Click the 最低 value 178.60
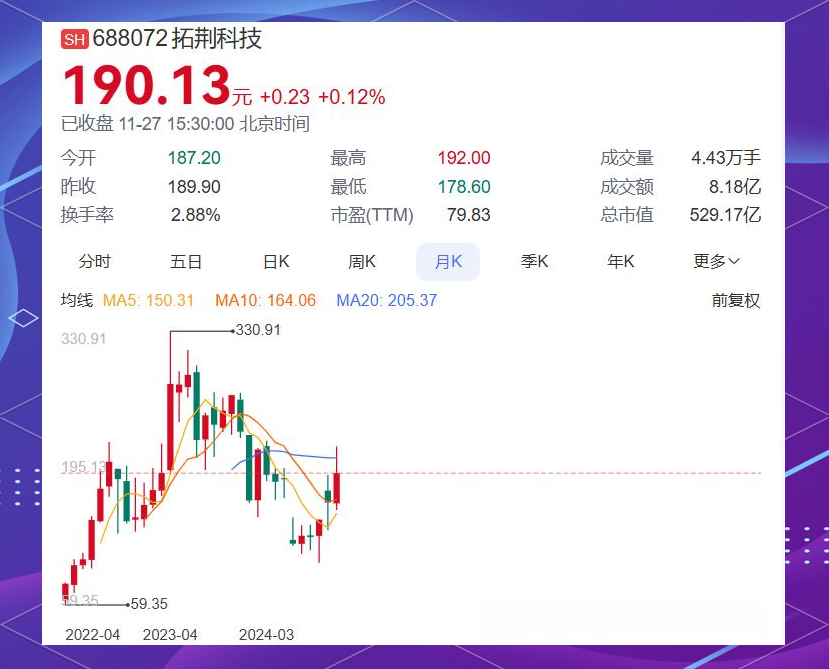Image resolution: width=829 pixels, height=669 pixels. [x=464, y=187]
